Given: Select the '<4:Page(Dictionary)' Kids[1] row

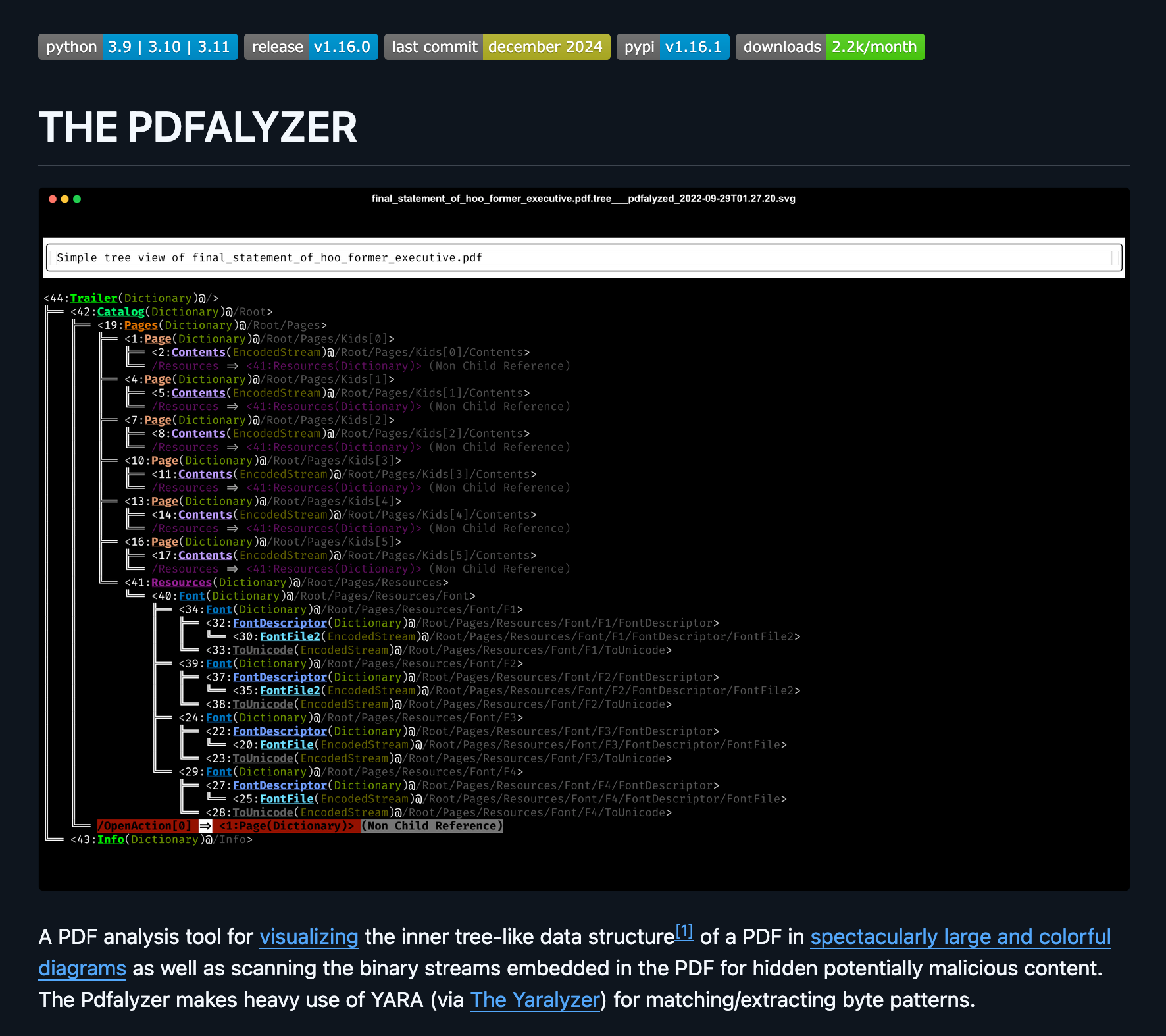Looking at the screenshot, I should point(259,380).
